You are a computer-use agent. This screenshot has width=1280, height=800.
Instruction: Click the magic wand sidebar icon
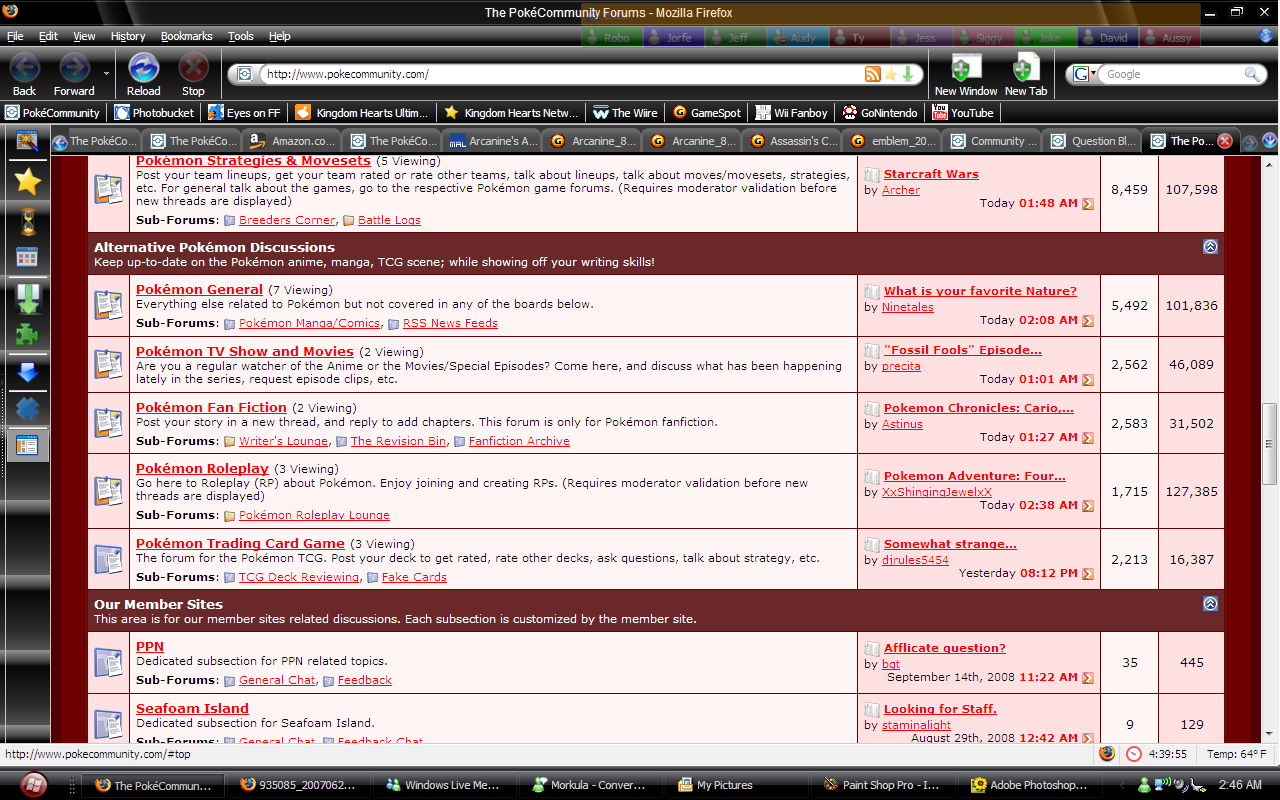click(x=27, y=141)
